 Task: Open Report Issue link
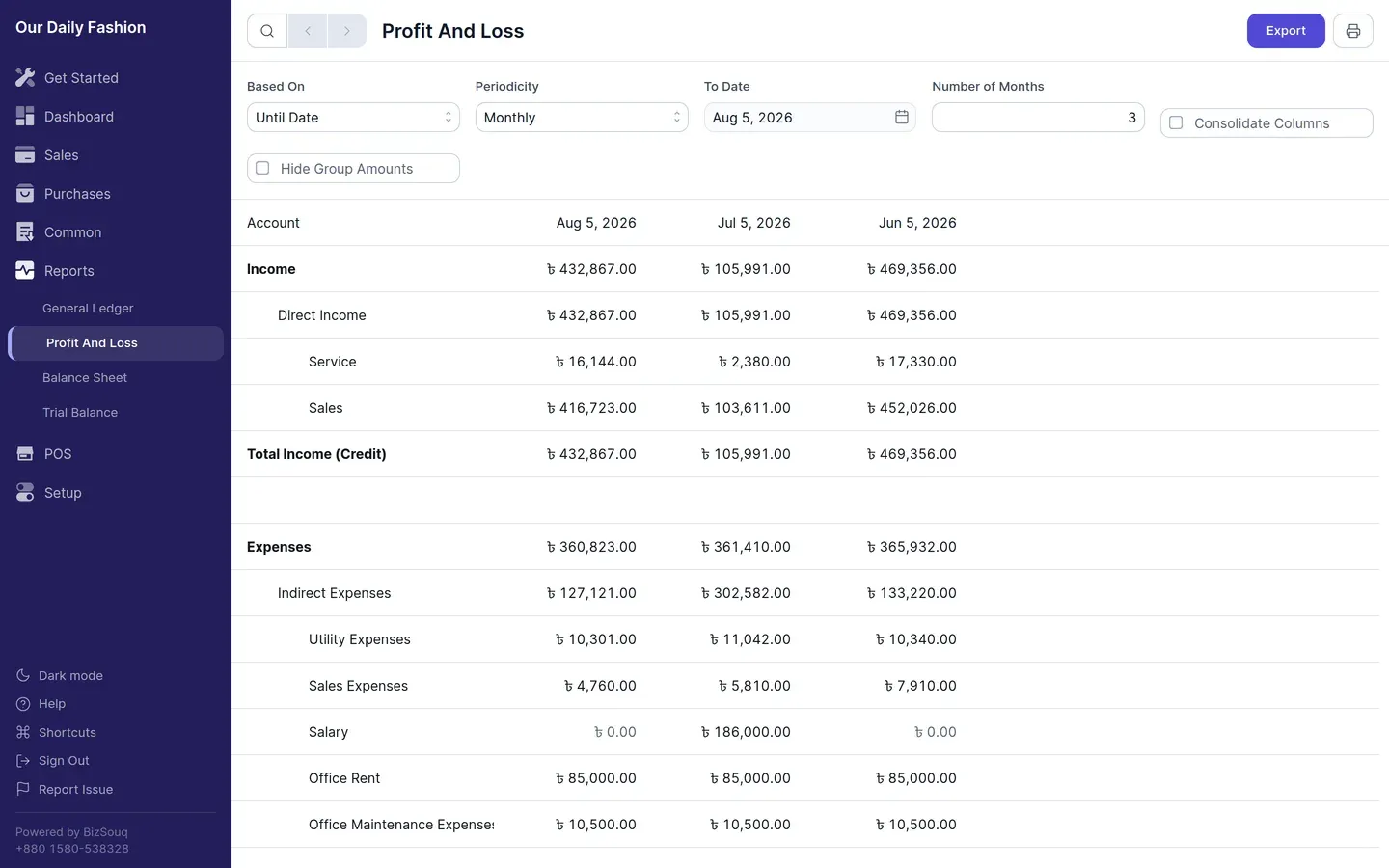click(x=75, y=790)
